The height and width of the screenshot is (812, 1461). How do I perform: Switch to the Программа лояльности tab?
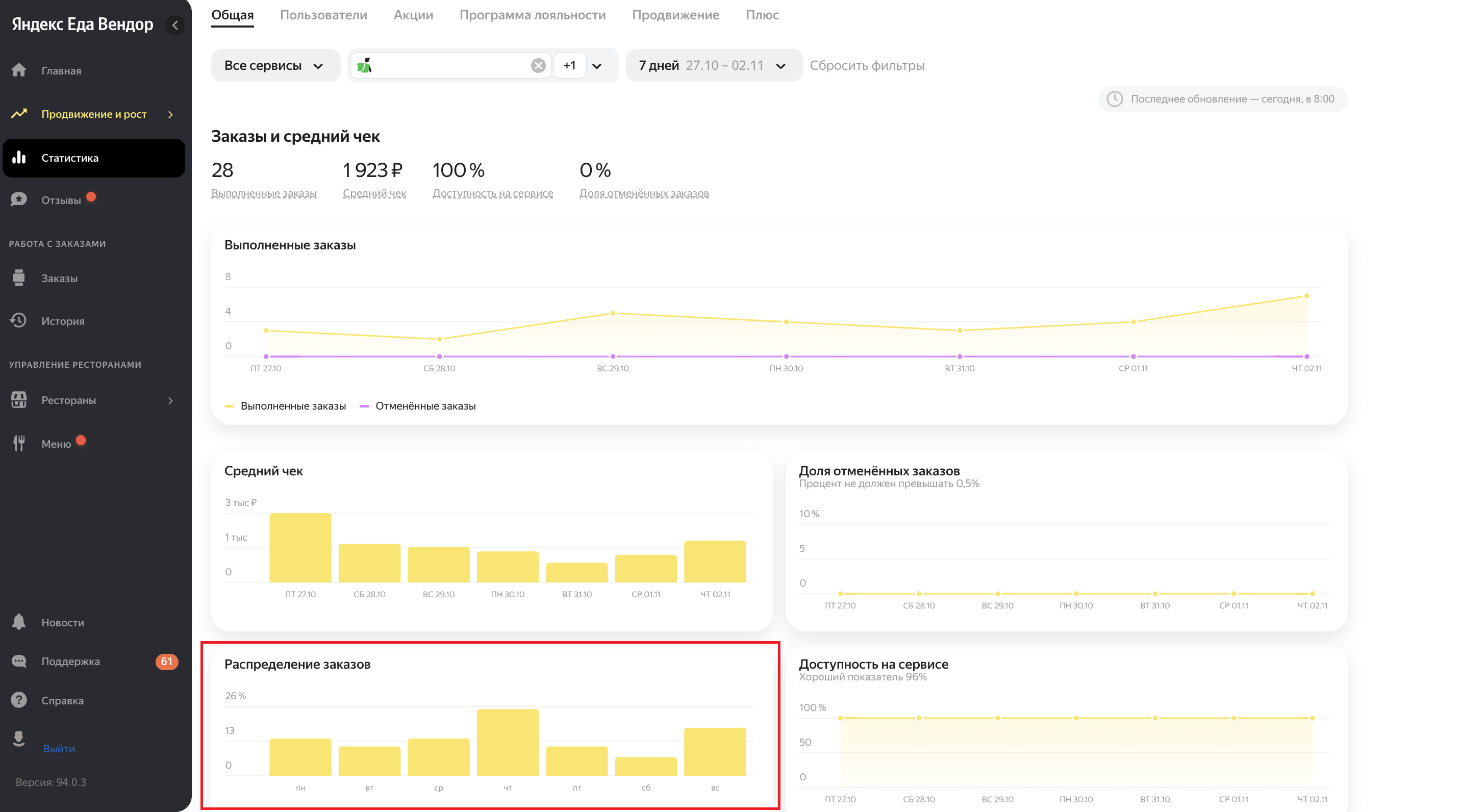[532, 15]
